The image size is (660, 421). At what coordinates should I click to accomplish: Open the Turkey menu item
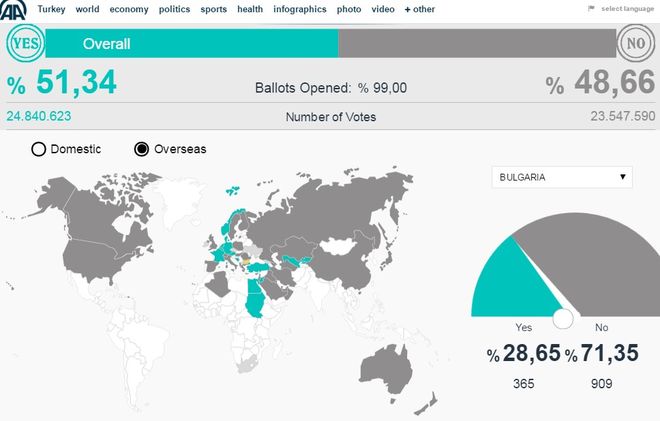tap(51, 9)
